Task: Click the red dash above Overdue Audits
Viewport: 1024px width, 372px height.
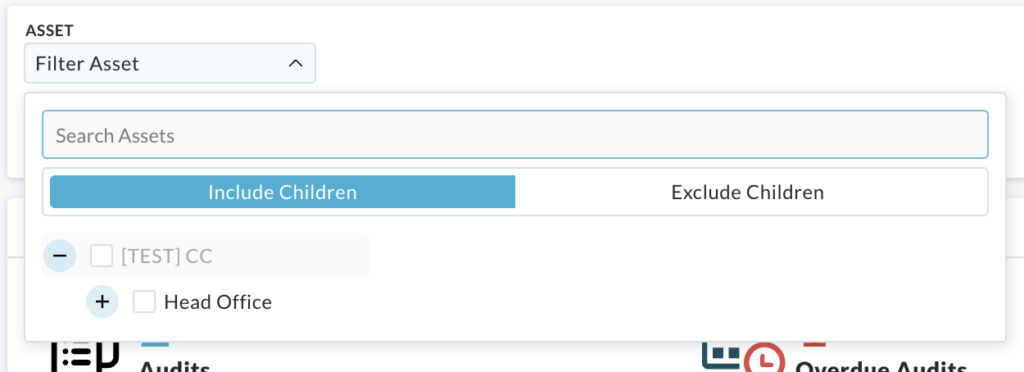Action: click(x=814, y=343)
